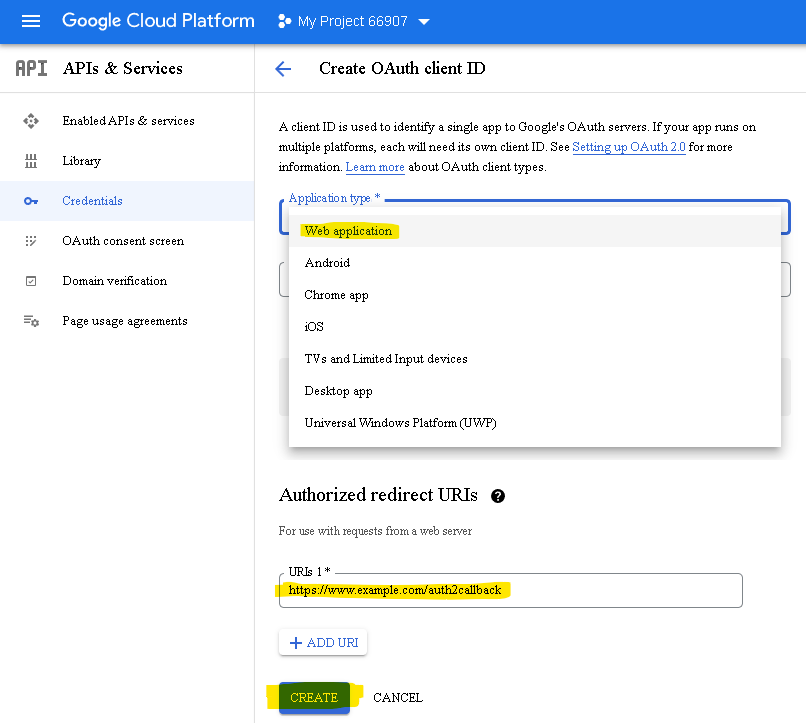The height and width of the screenshot is (723, 806).
Task: Click the Domain verification checkbox icon
Action: coord(31,281)
